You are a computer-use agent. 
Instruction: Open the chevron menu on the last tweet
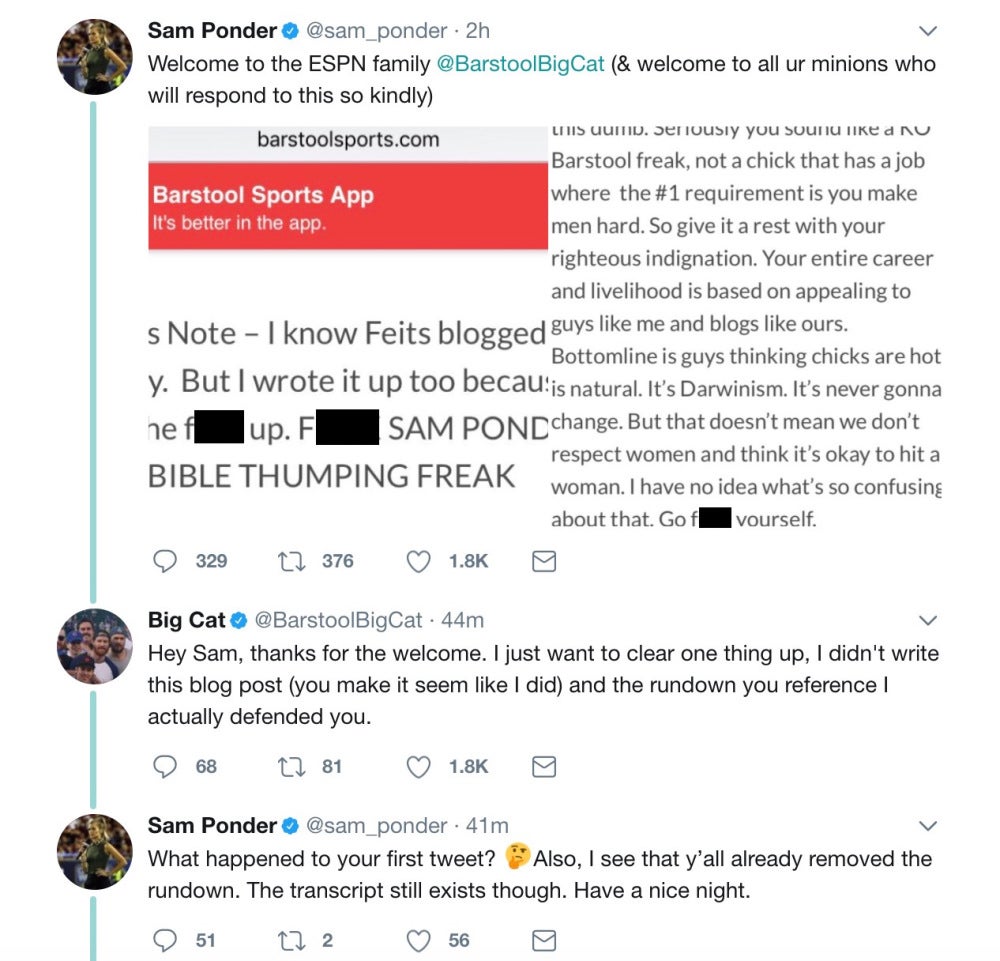pyautogui.click(x=927, y=825)
